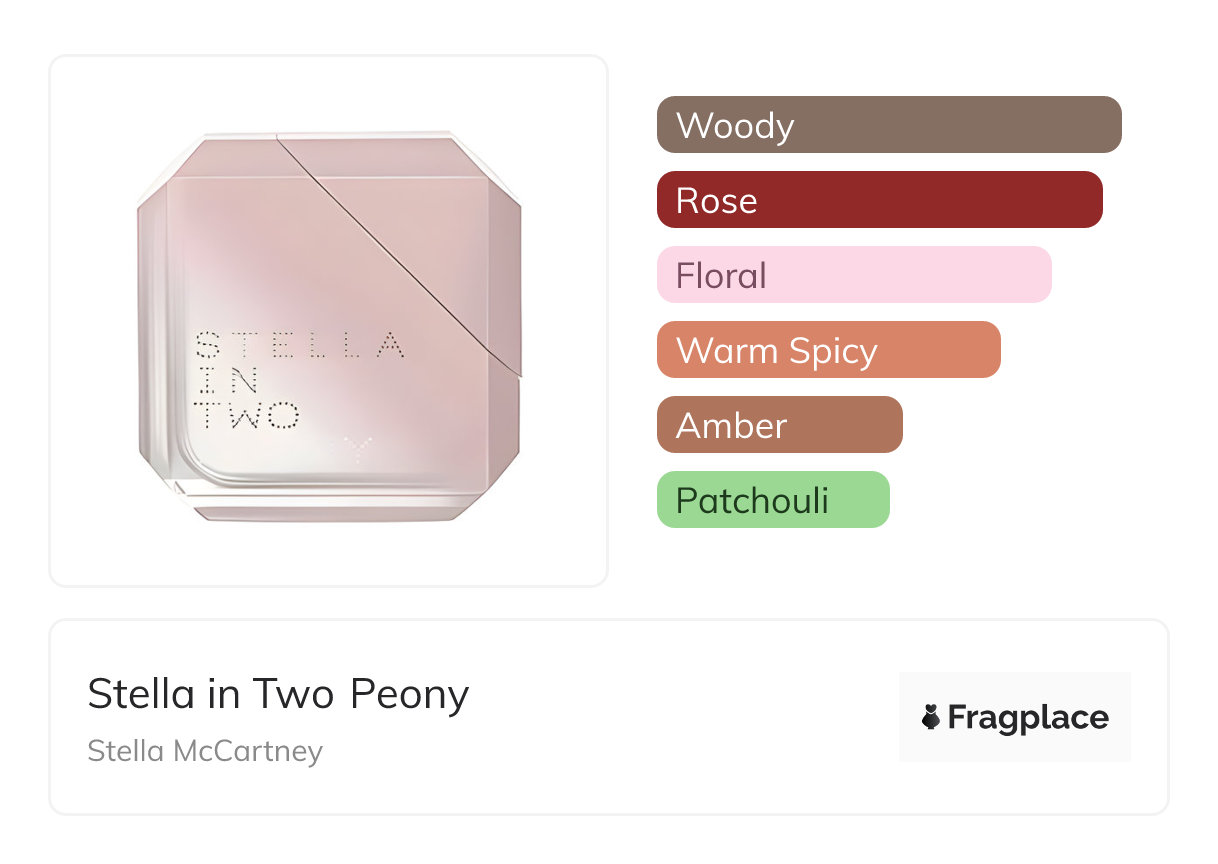Click the 'Stella in Two' title text
This screenshot has height=864, width=1218.
pos(212,694)
